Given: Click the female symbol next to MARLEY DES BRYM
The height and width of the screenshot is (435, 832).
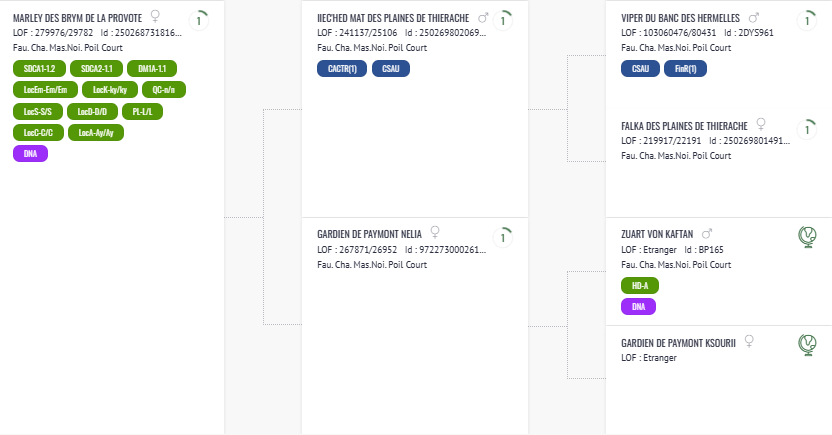Looking at the screenshot, I should tap(155, 16).
